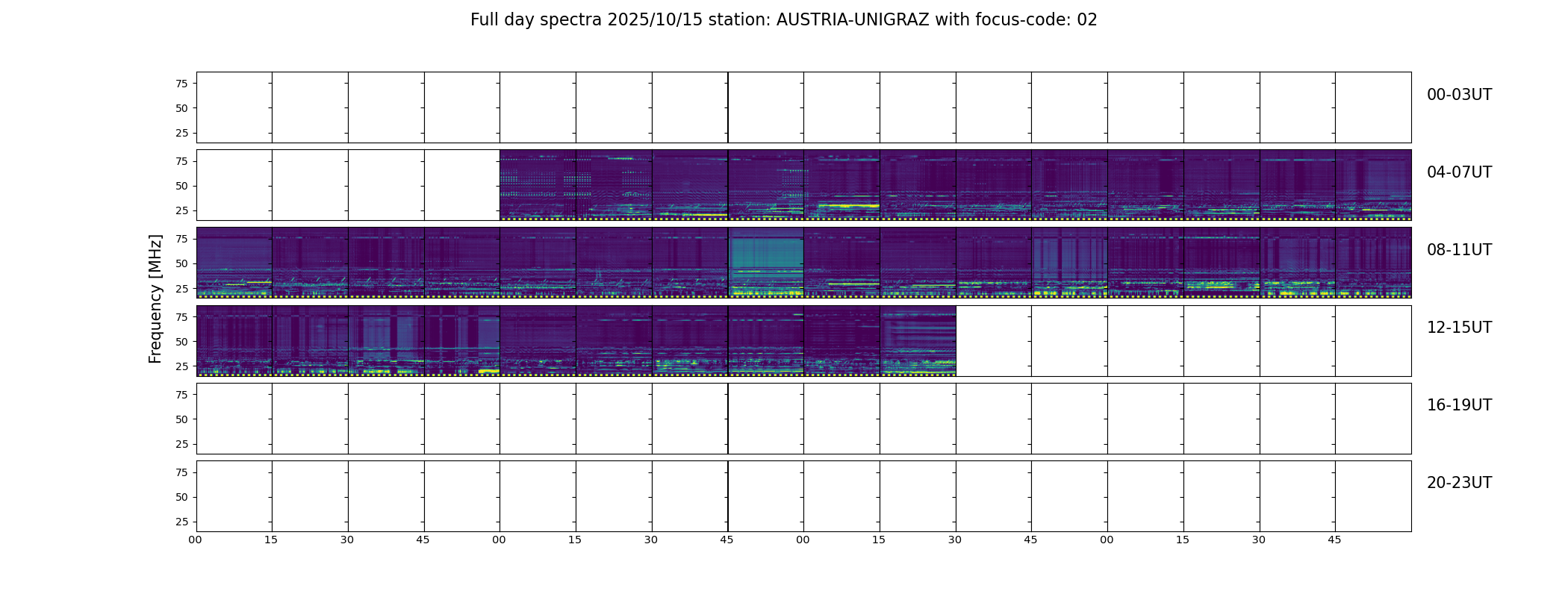
Task: Click the '75' tick of the 12-15UT row
Action: pyautogui.click(x=181, y=317)
